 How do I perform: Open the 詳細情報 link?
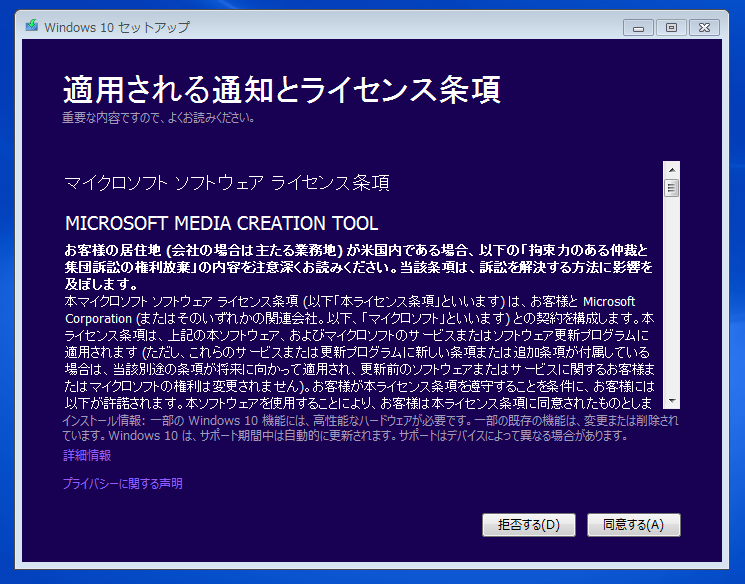pos(87,455)
